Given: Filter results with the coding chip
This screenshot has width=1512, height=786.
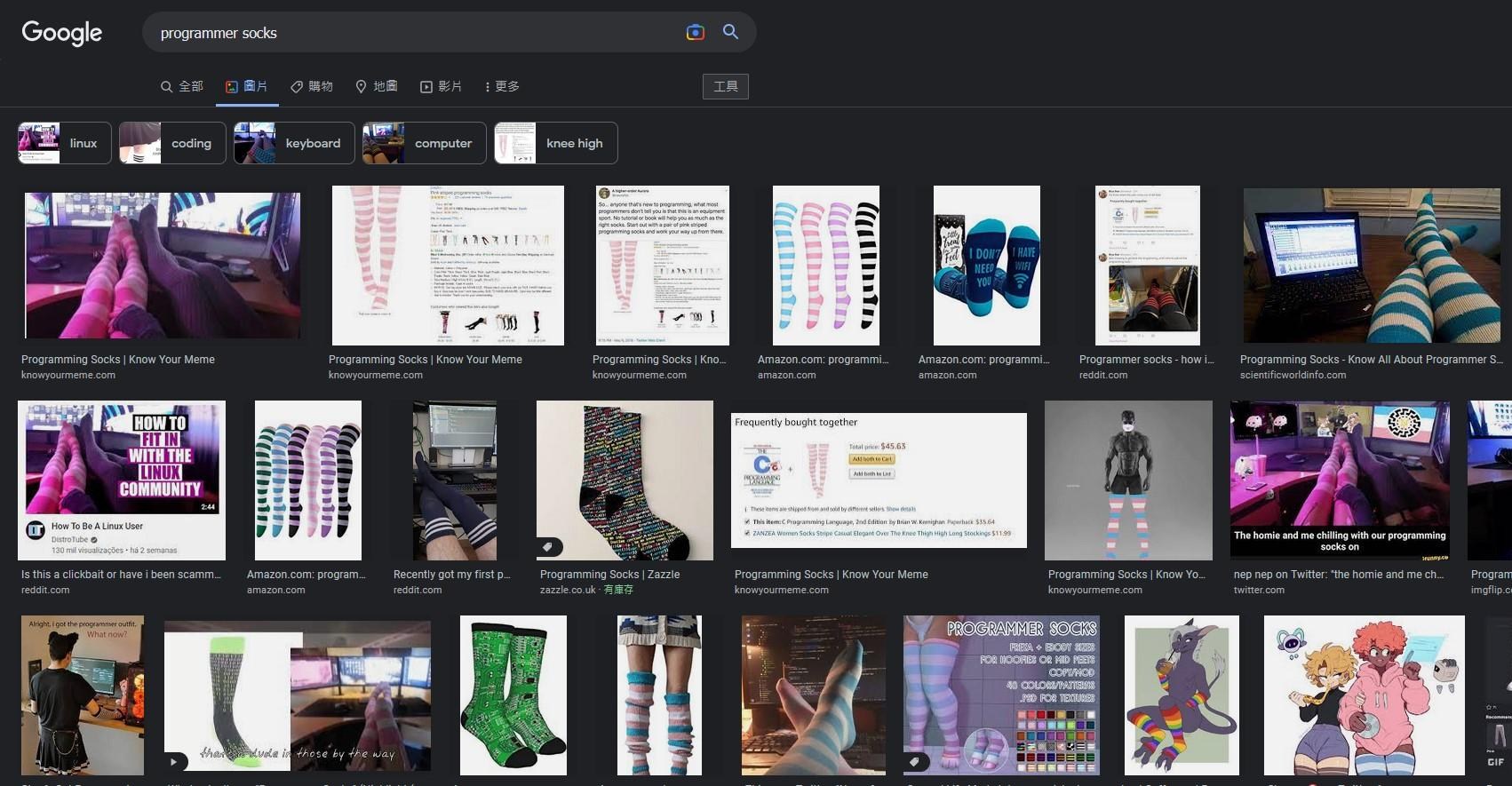Looking at the screenshot, I should (172, 143).
